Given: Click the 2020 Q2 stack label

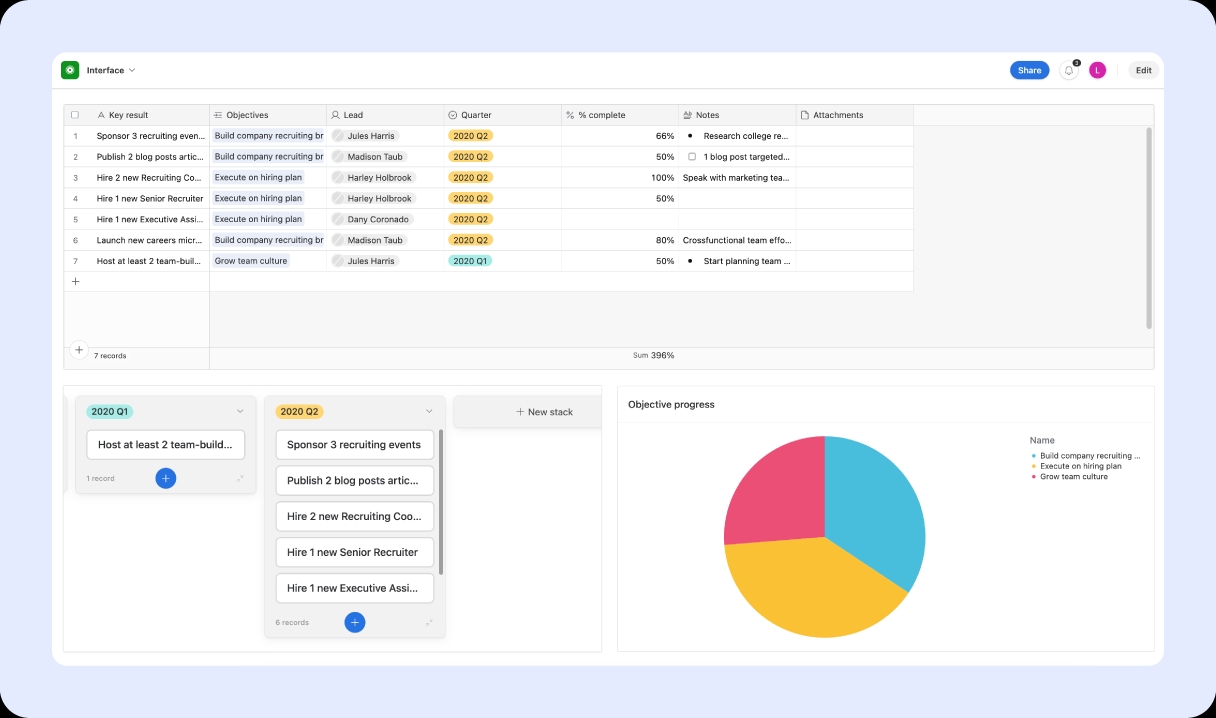Looking at the screenshot, I should tap(300, 411).
